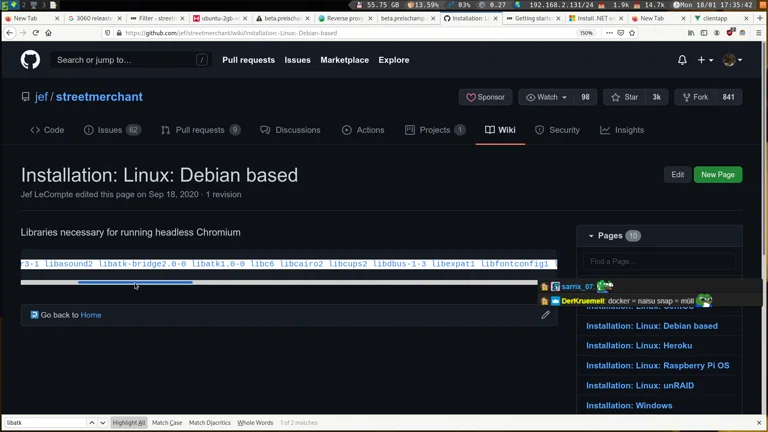Open the browser hamburger menu
This screenshot has width=768, height=432.
(x=758, y=33)
